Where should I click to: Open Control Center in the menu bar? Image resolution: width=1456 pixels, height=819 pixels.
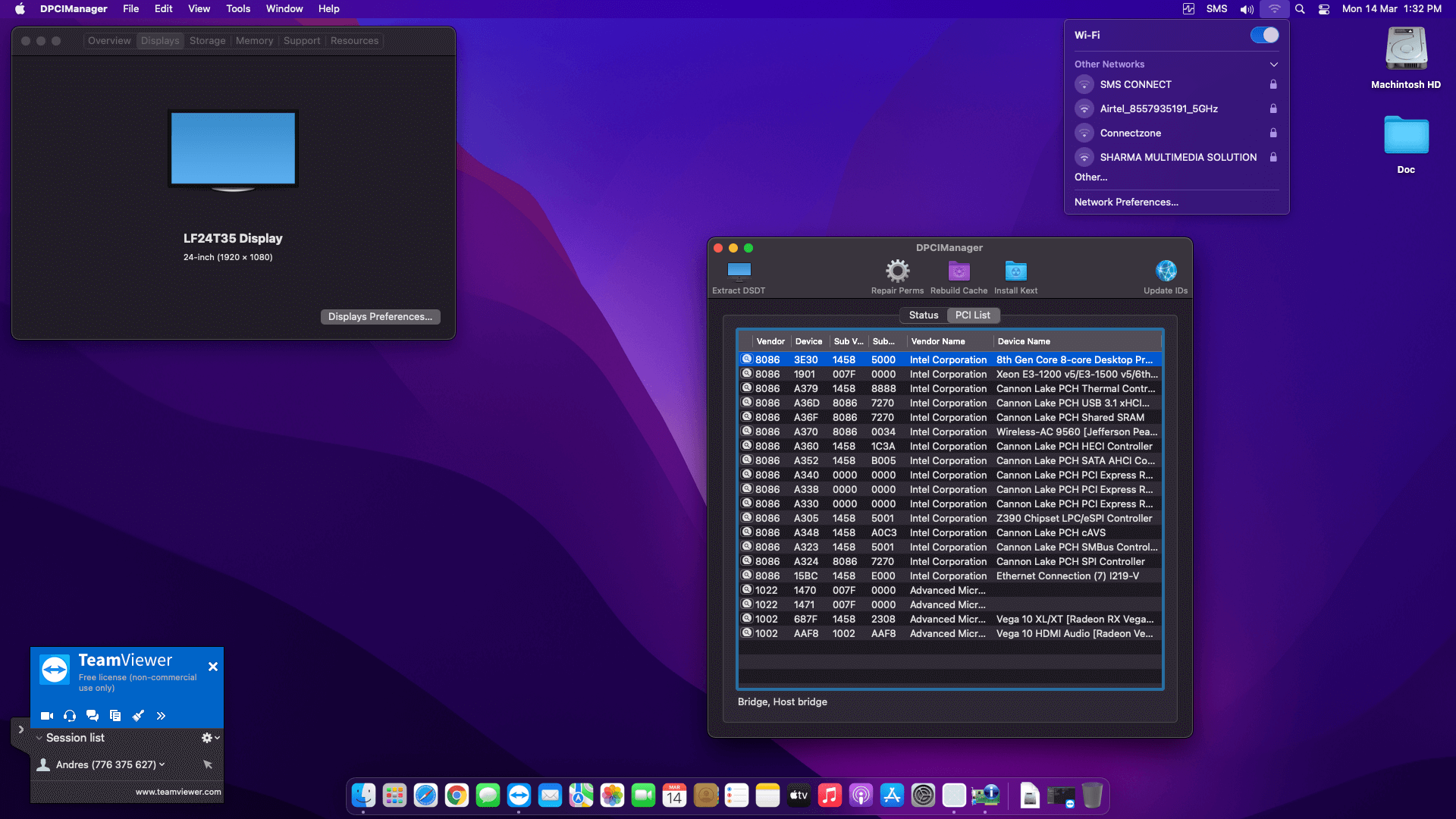1324,9
